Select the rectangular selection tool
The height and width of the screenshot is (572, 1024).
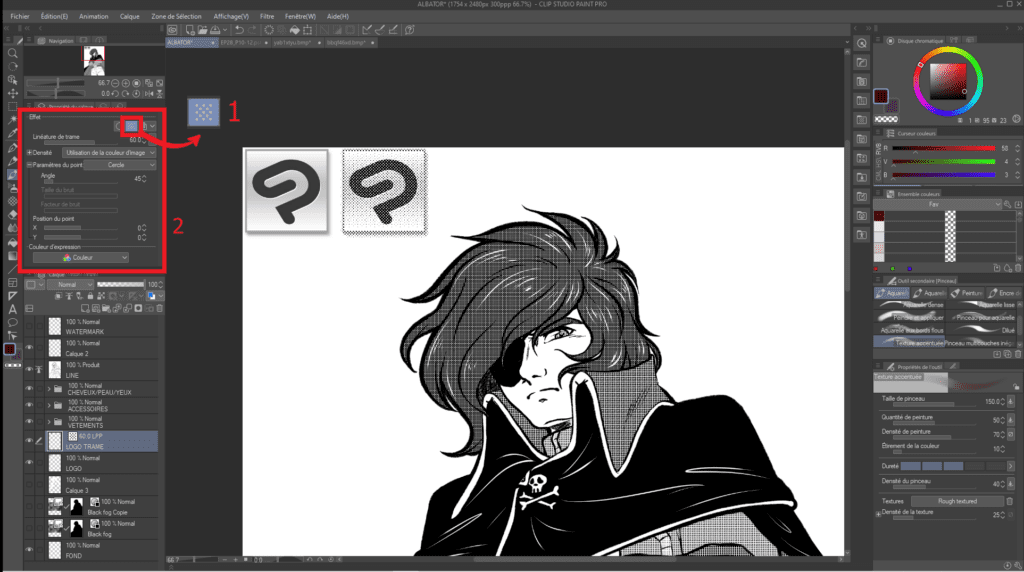12,106
